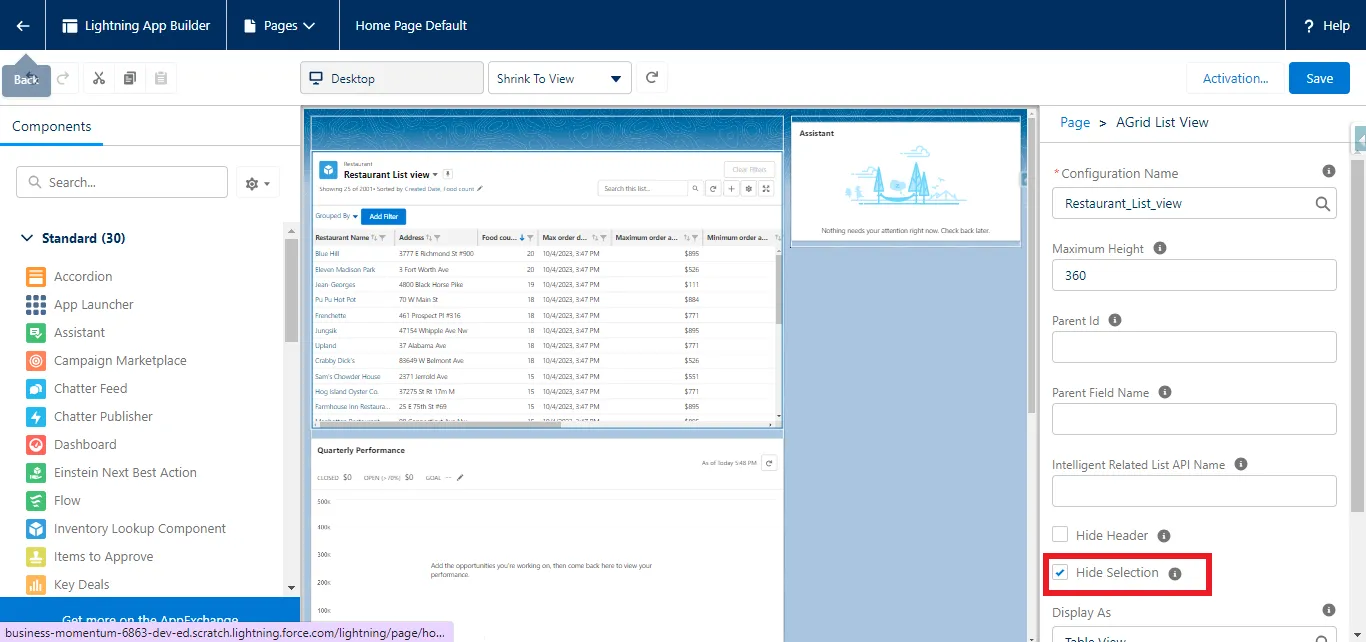
Task: Click info icon beside Hide Header
Action: pos(1164,536)
